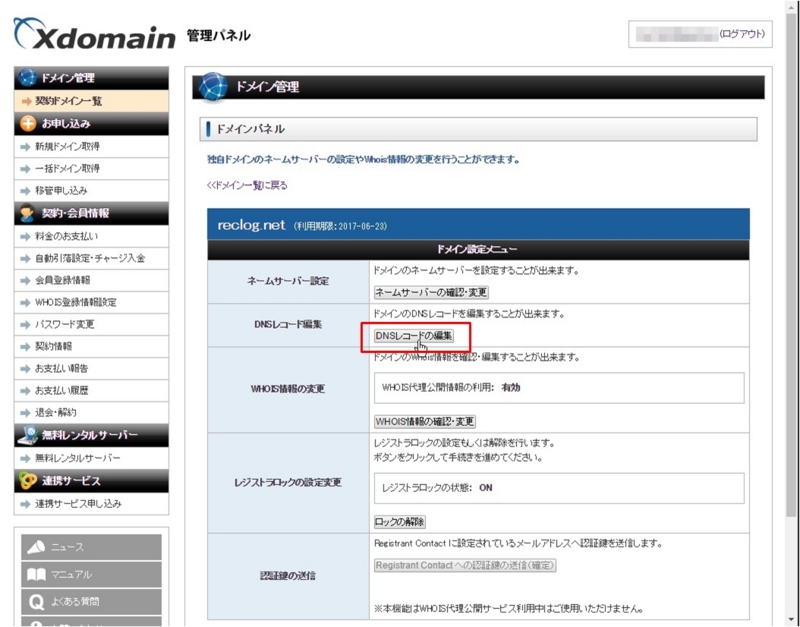Click the 無料レンタルサーバー section icon
Image resolution: width=800 pixels, height=627 pixels.
pyautogui.click(x=26, y=435)
